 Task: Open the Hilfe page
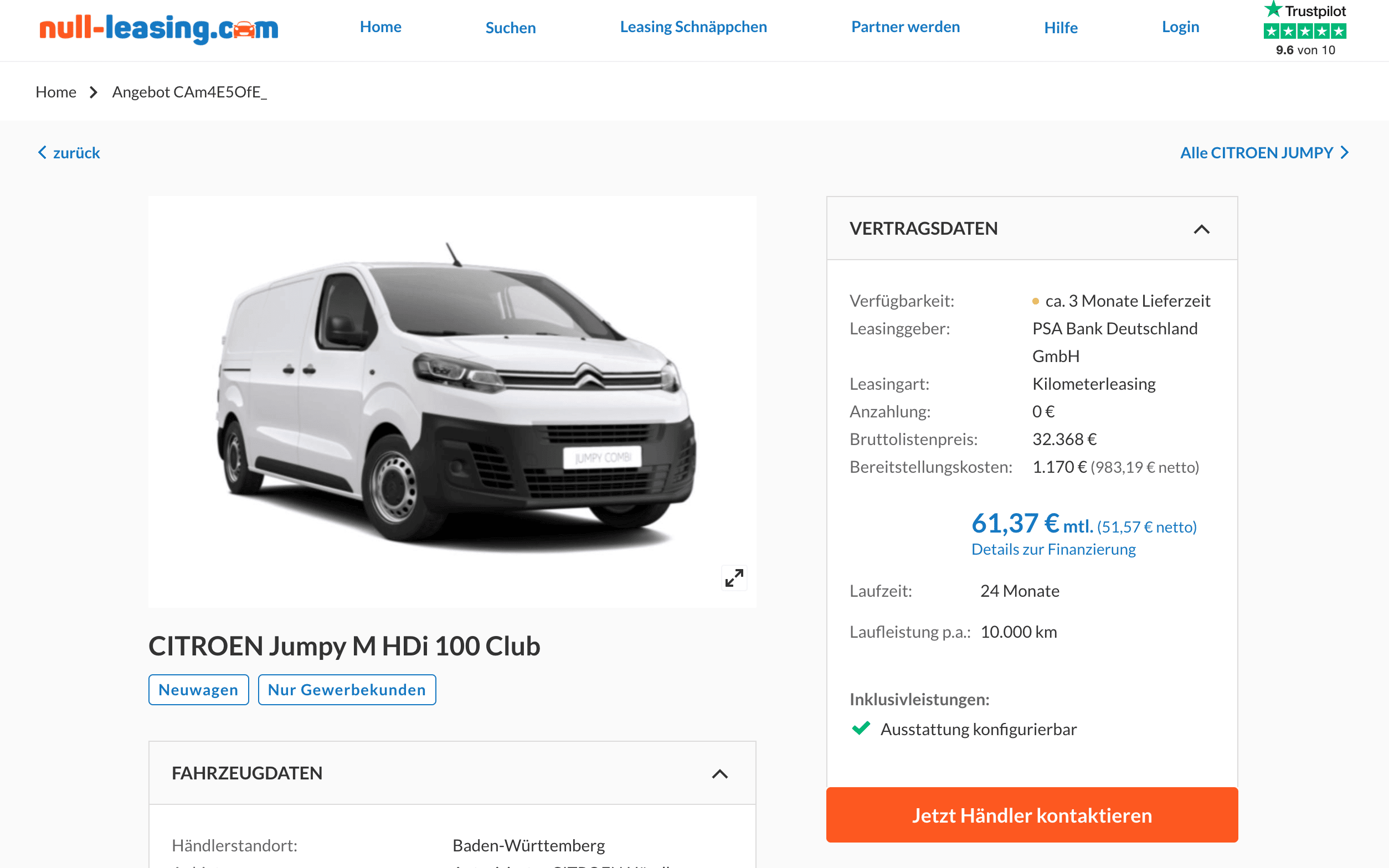tap(1061, 27)
